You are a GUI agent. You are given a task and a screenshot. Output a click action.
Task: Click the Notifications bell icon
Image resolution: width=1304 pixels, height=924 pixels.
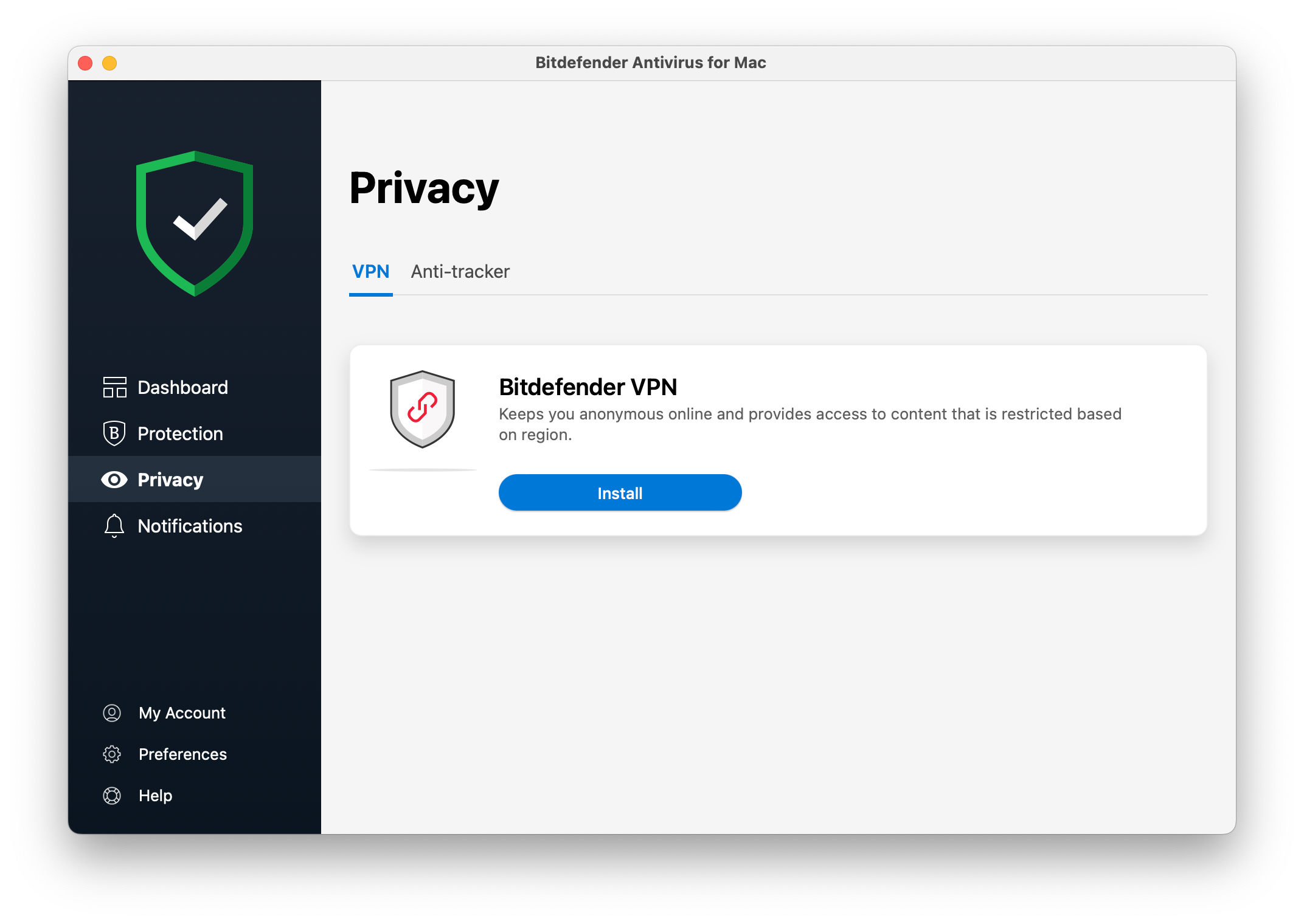[x=114, y=526]
